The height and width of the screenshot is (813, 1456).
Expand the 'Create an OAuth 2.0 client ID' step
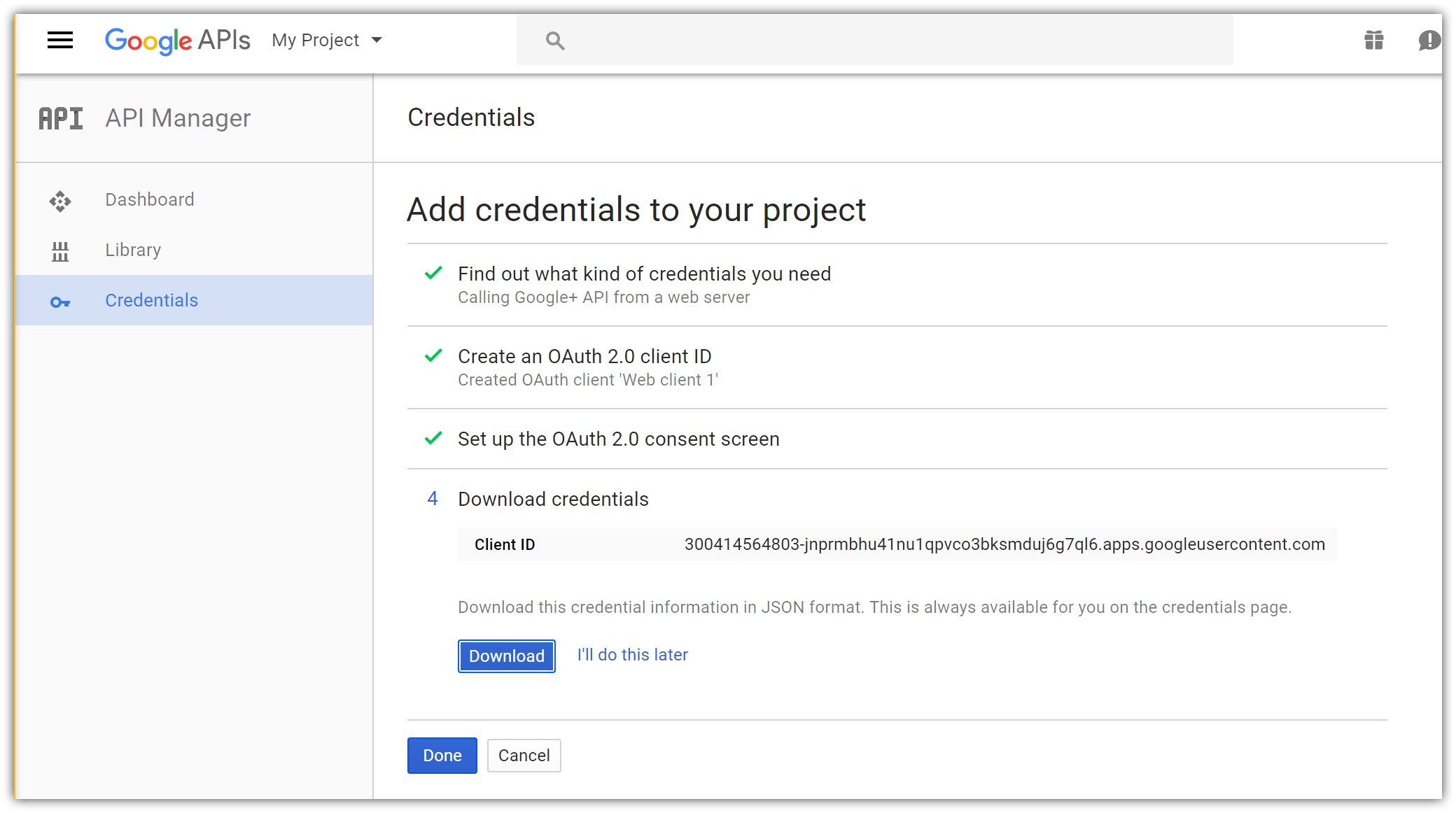584,357
